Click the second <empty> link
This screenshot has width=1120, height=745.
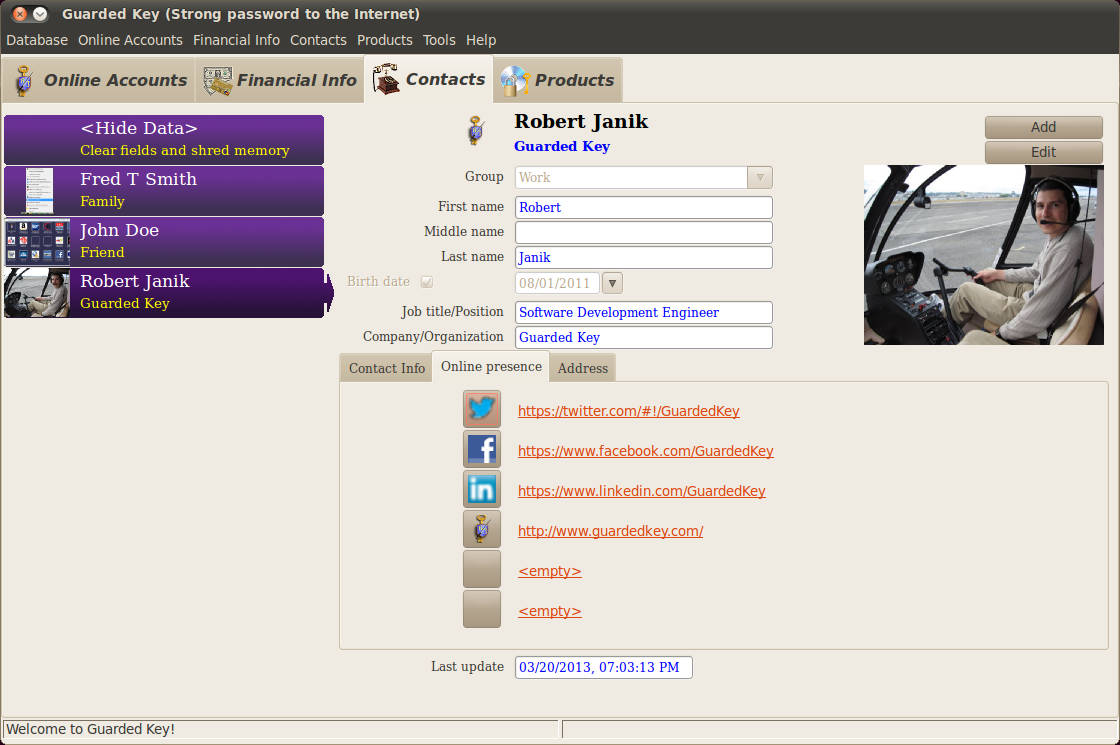(x=549, y=611)
